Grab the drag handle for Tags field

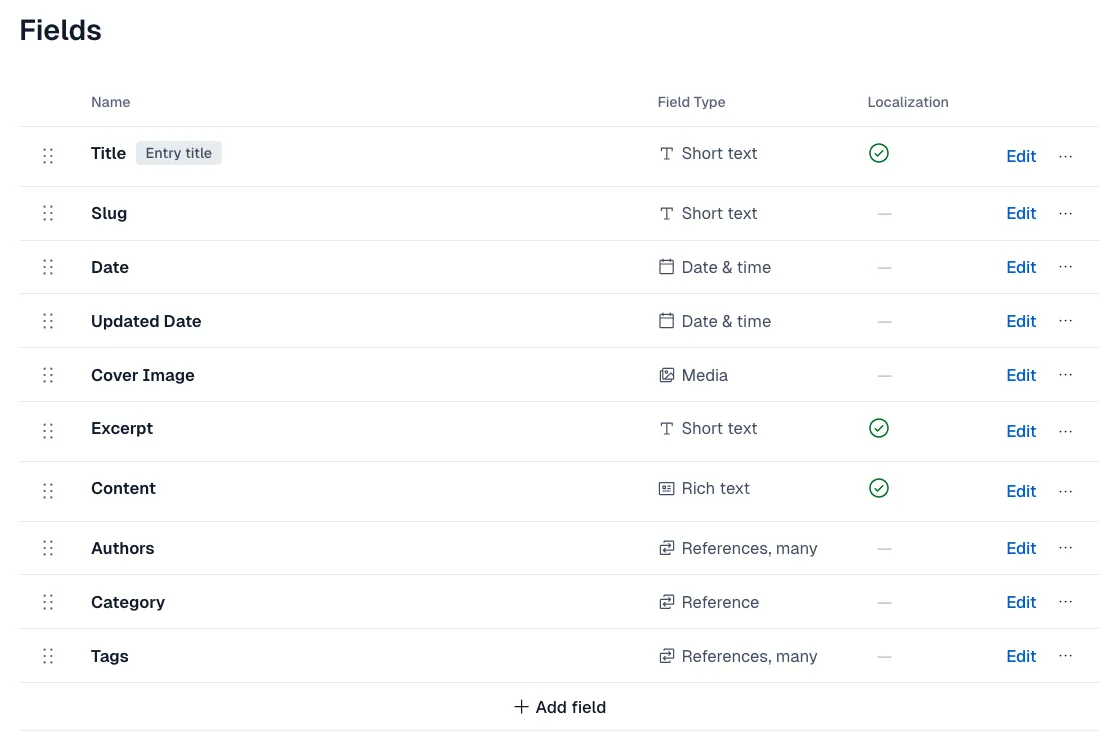point(48,656)
